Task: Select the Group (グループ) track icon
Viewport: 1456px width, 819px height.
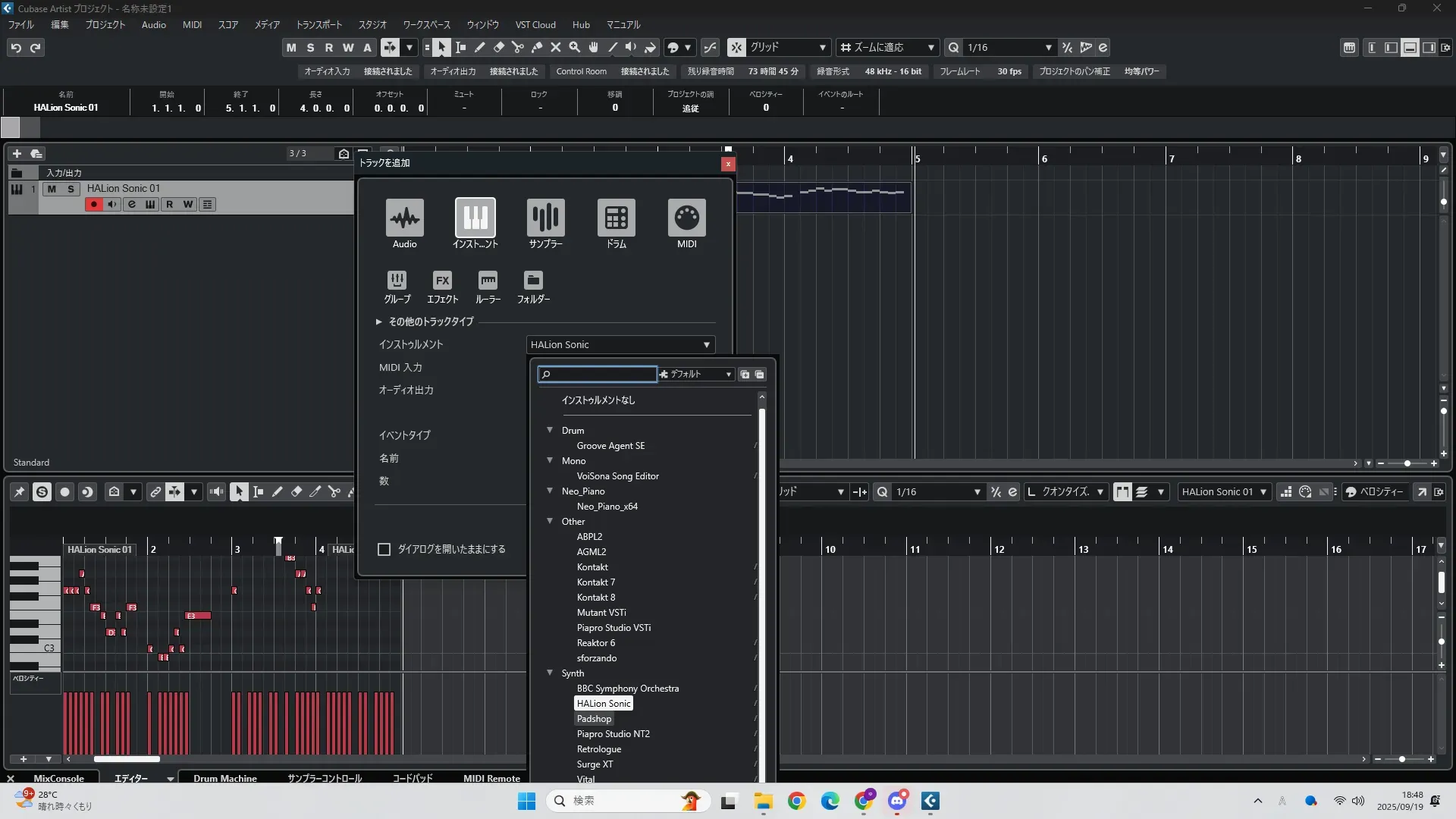Action: [397, 281]
